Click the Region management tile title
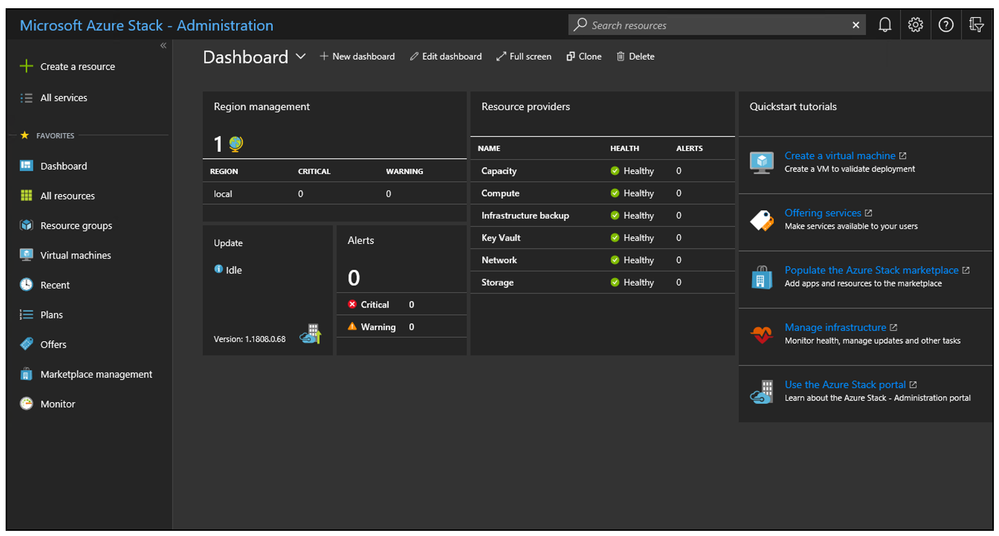The height and width of the screenshot is (536, 999). 261,106
